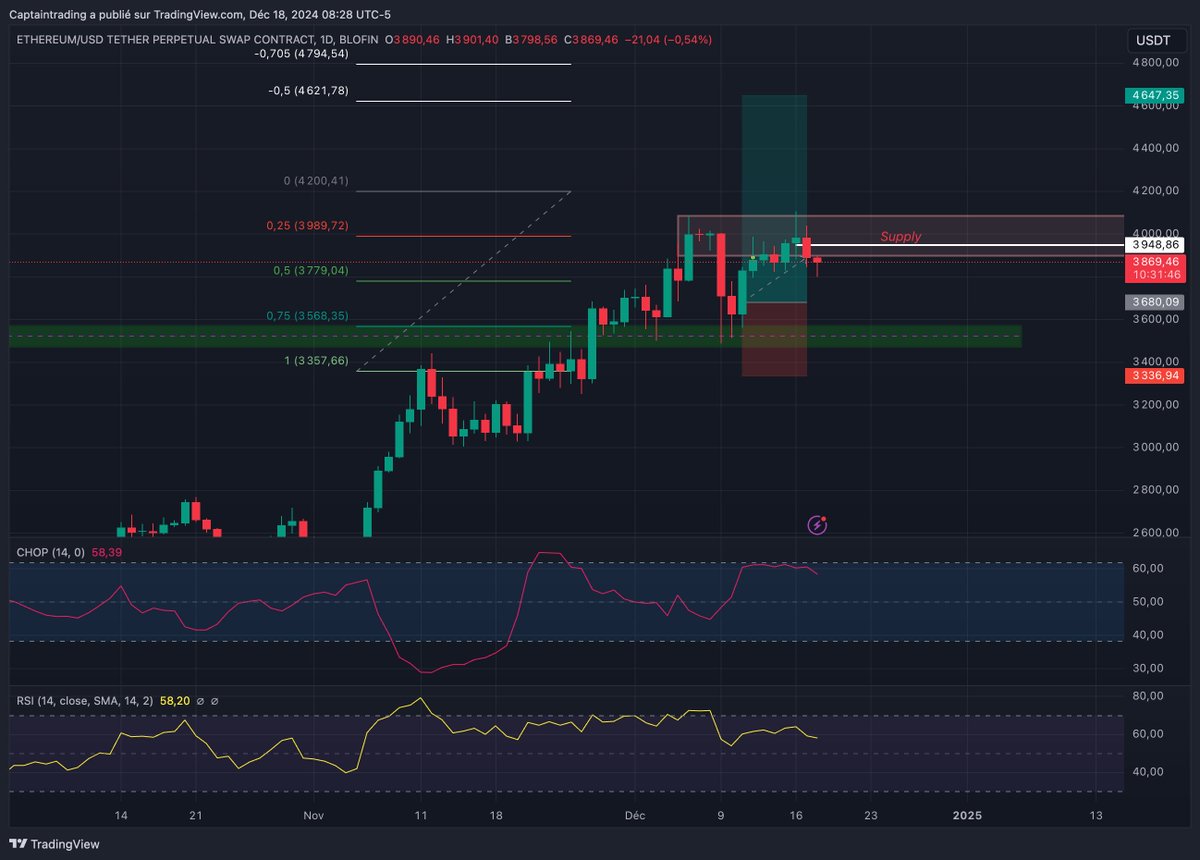Click 80,00 on the RSI scale
Image resolution: width=1200 pixels, height=860 pixels.
(1148, 696)
